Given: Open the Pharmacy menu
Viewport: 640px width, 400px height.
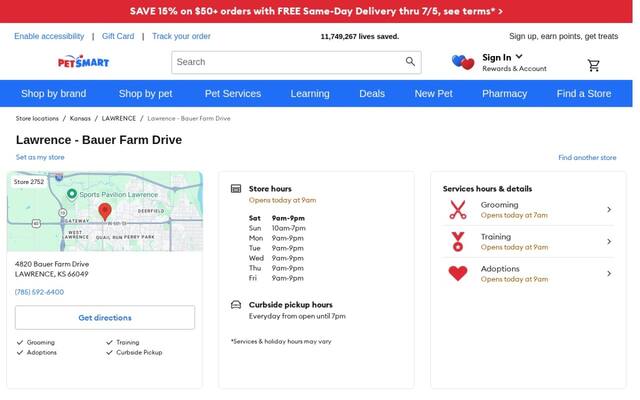Looking at the screenshot, I should tap(504, 93).
